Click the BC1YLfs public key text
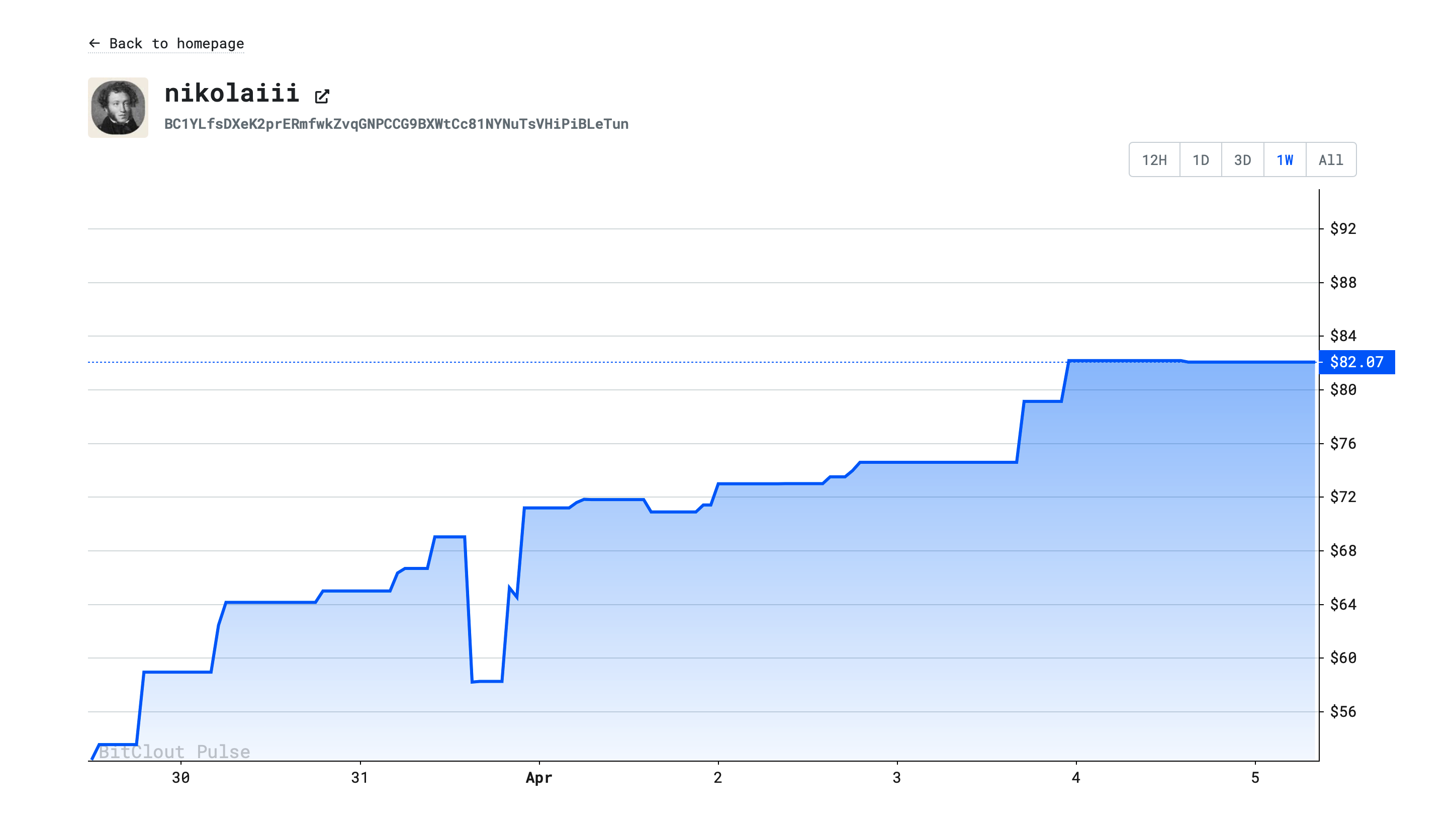This screenshot has height=821, width=1456. (396, 124)
